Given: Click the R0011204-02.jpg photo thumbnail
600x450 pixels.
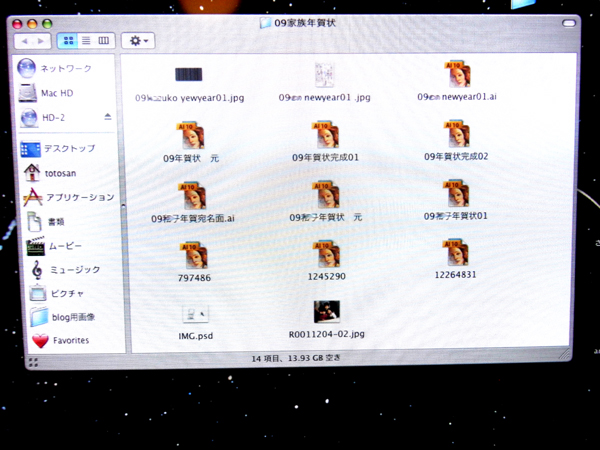Looking at the screenshot, I should click(327, 311).
